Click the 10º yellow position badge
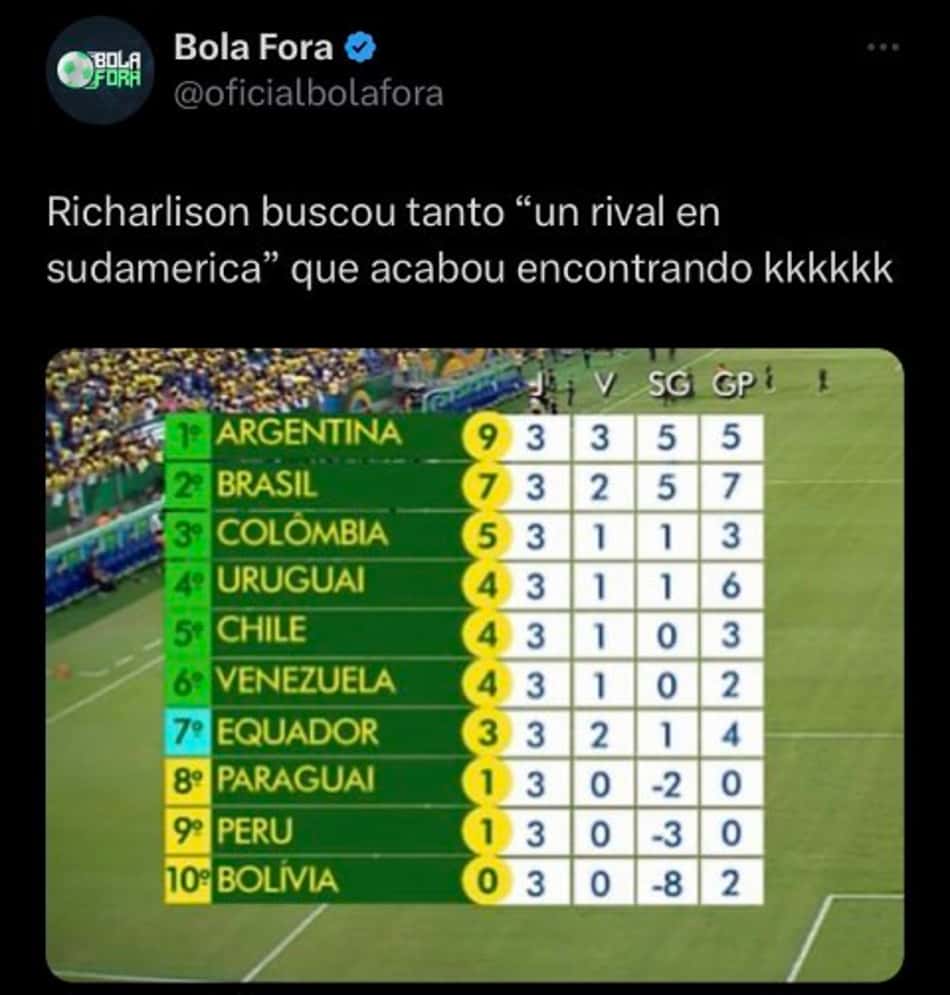Viewport: 950px width, 995px height. point(187,881)
